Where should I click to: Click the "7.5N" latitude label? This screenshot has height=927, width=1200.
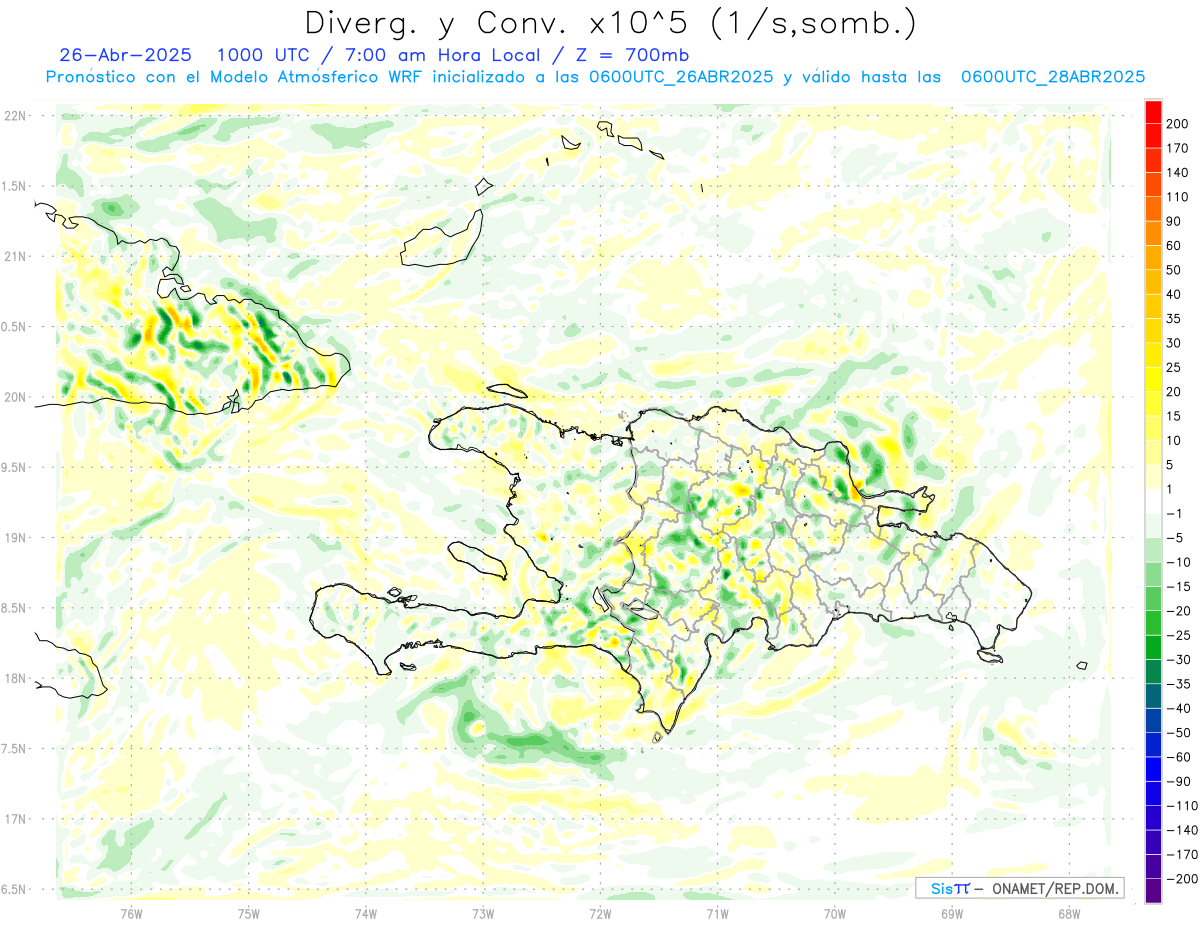(14, 749)
